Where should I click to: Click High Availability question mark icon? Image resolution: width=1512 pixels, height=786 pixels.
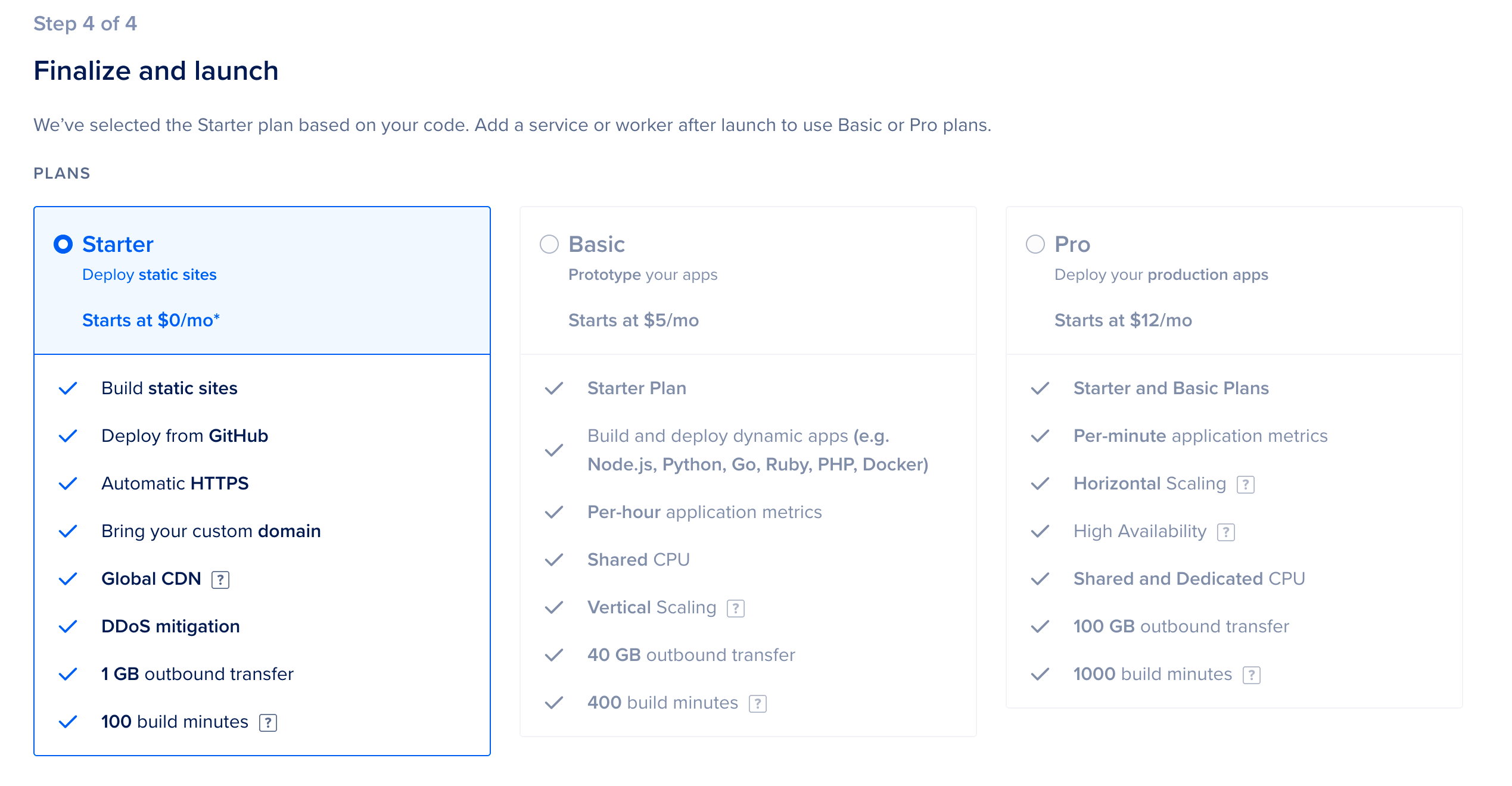(x=1226, y=532)
